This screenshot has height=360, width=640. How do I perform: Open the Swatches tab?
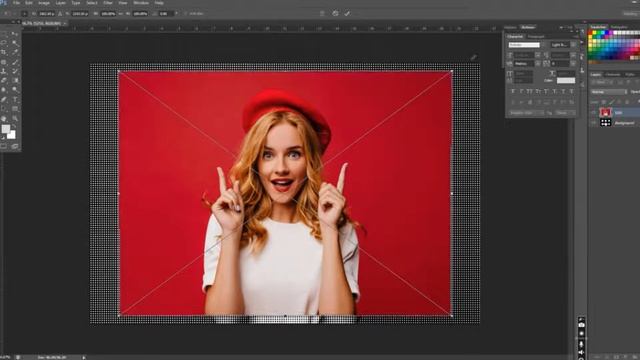(x=598, y=27)
